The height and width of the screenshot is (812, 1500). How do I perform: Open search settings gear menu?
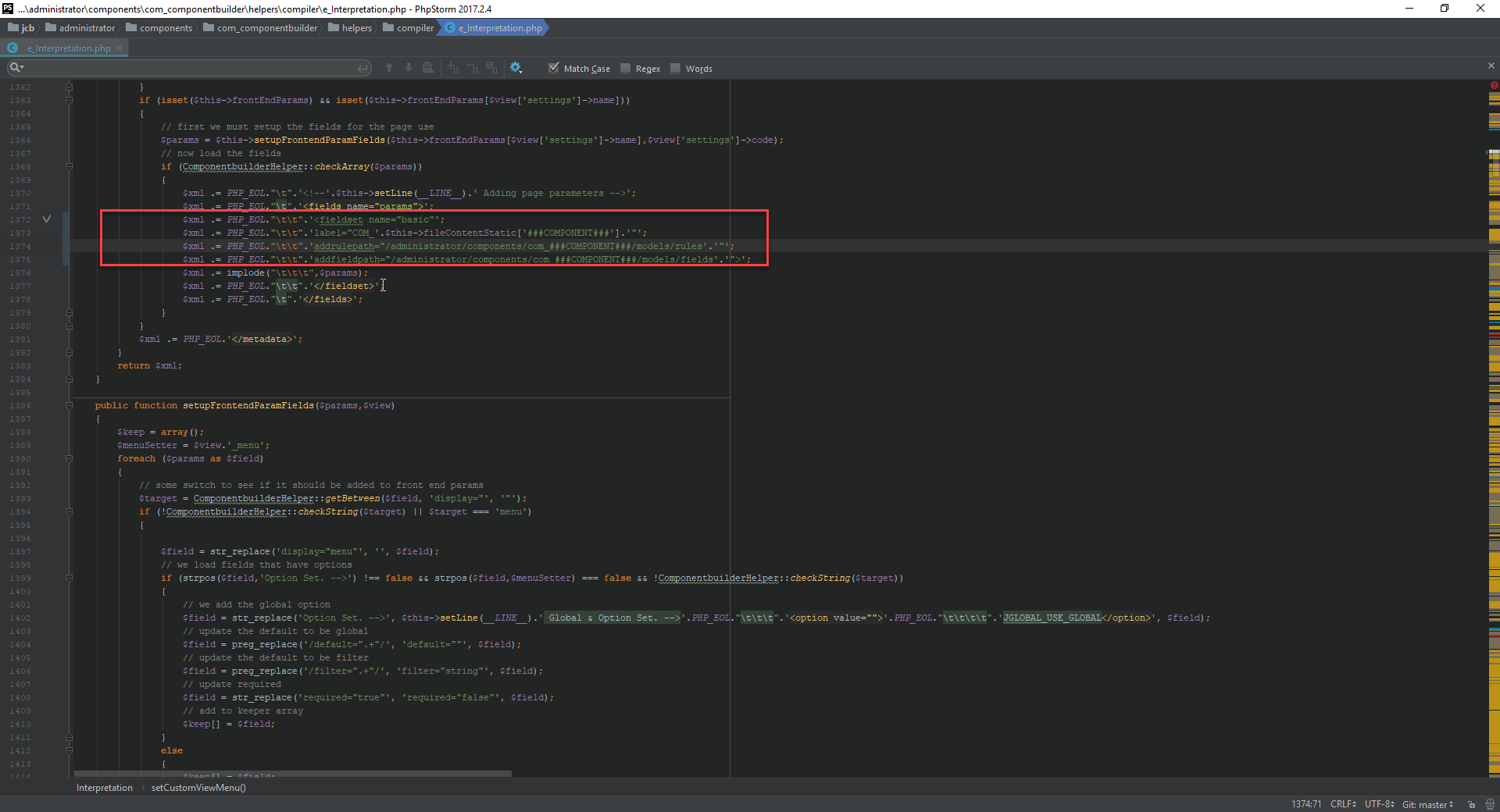pyautogui.click(x=516, y=68)
